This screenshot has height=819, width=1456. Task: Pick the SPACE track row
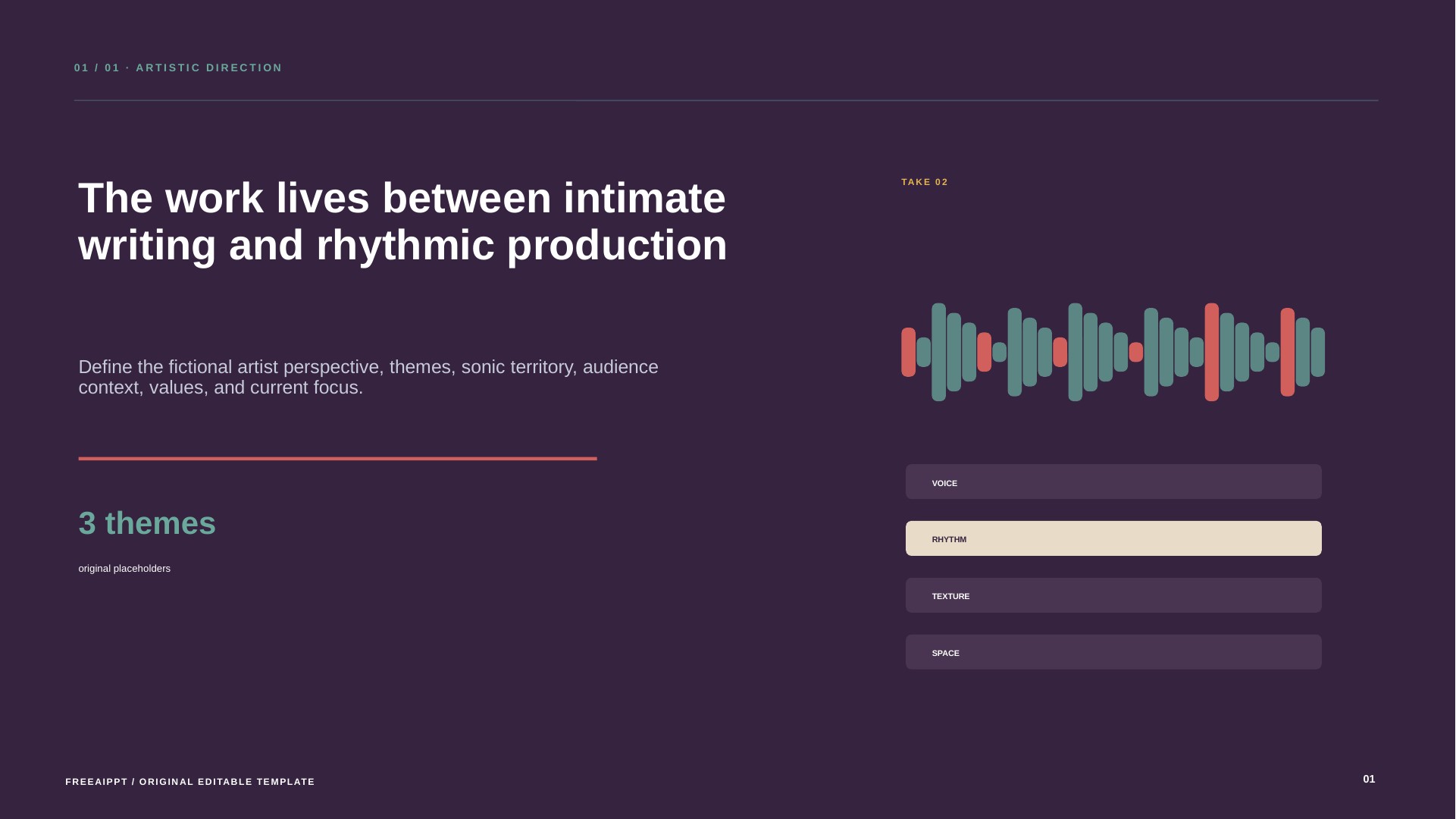coord(1113,652)
